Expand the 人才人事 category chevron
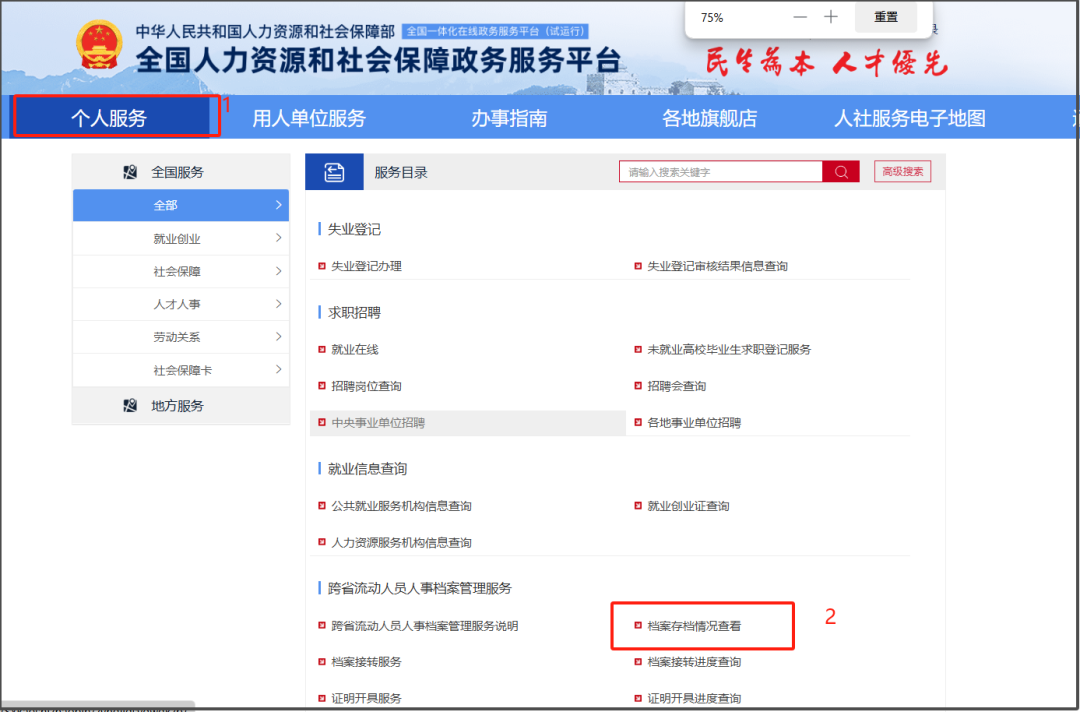 click(x=279, y=304)
